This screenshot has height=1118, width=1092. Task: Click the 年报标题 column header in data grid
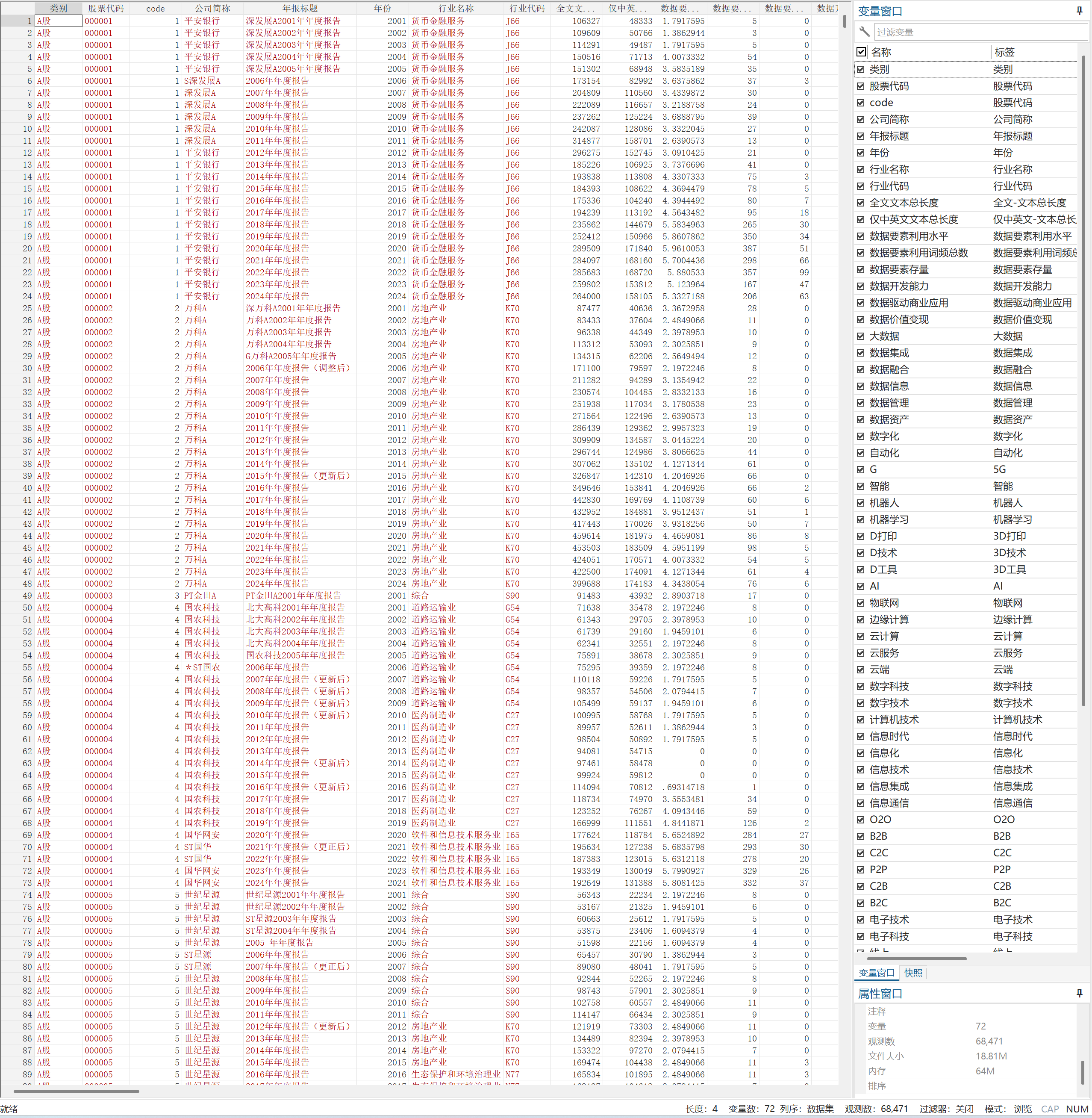click(x=299, y=8)
